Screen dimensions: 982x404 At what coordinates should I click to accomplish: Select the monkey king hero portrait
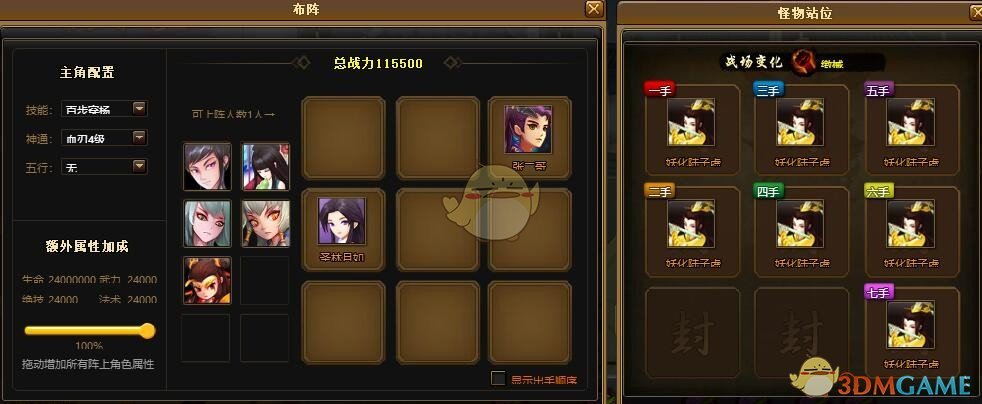click(x=207, y=280)
